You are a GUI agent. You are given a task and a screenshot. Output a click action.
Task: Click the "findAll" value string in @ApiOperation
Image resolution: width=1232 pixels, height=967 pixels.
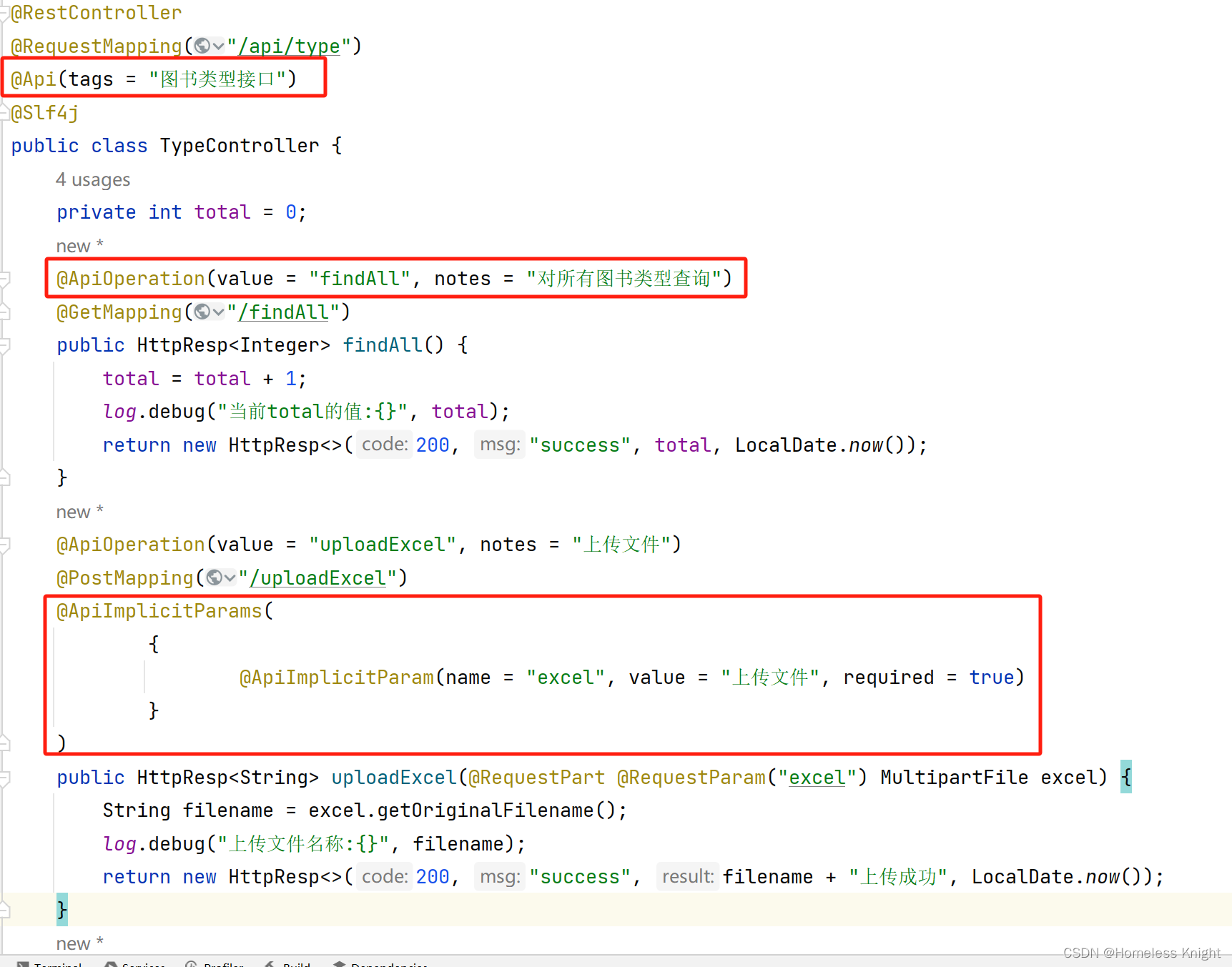(x=360, y=279)
